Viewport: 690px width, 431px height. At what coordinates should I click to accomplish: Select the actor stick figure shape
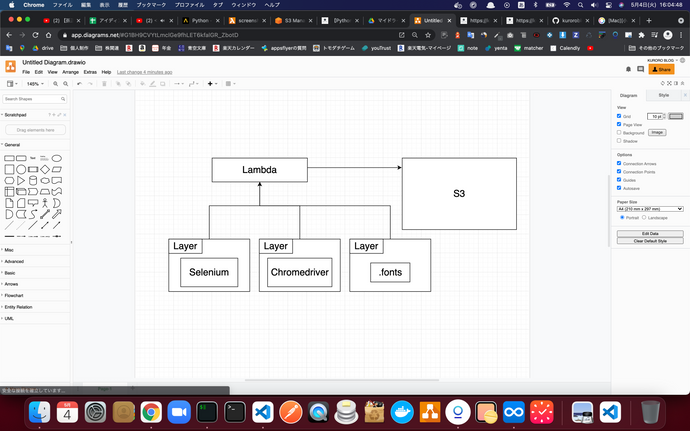[45, 203]
